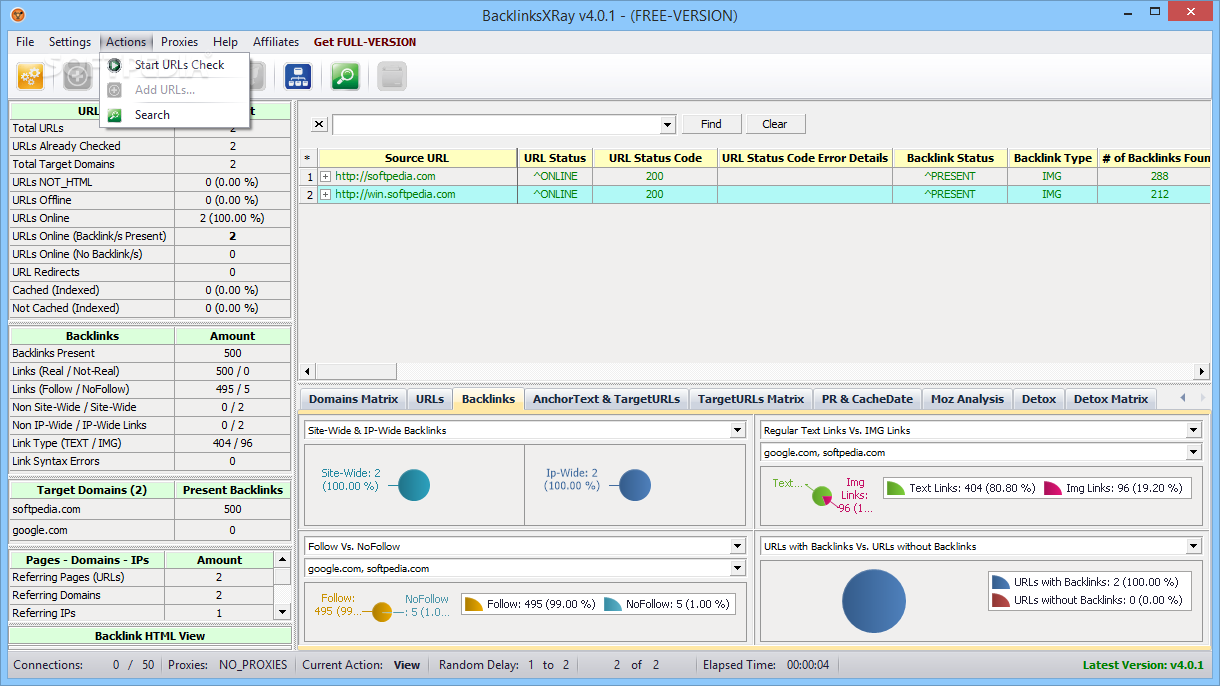Click the green search icon in Actions menu

coord(115,115)
